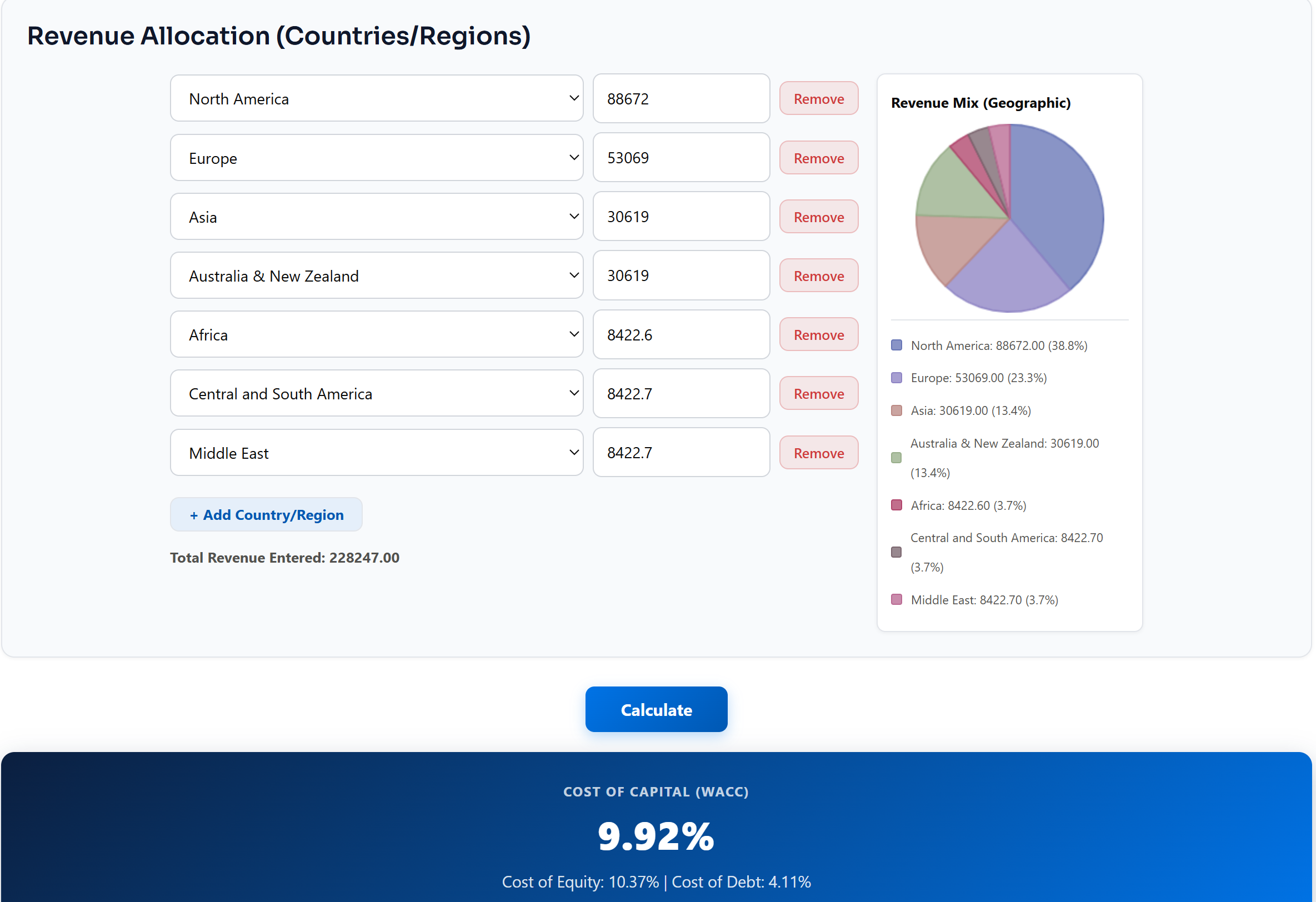Expand the Middle East region dropdown

pos(377,453)
